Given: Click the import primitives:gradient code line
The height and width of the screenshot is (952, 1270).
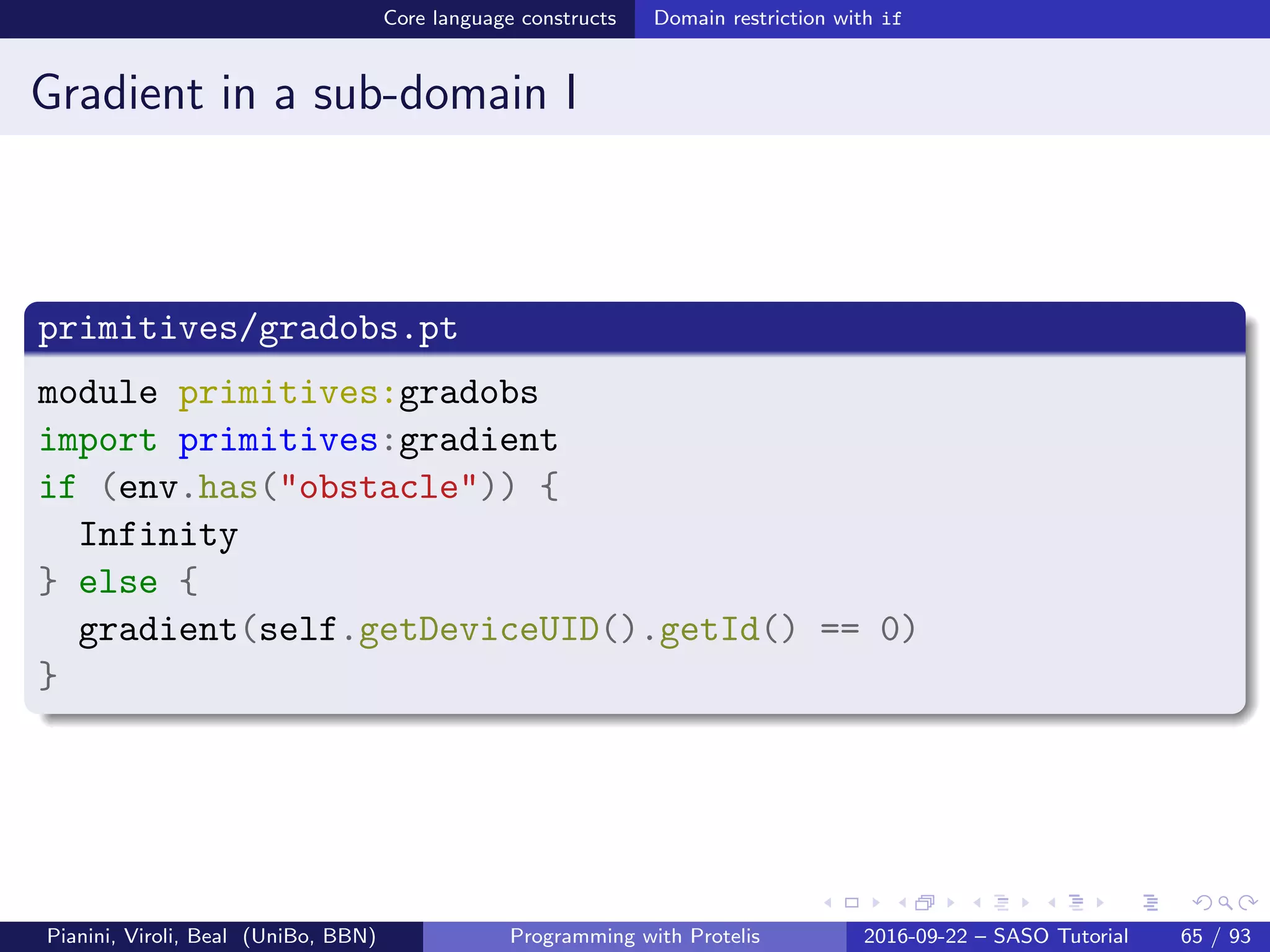Looking at the screenshot, I should click(298, 441).
